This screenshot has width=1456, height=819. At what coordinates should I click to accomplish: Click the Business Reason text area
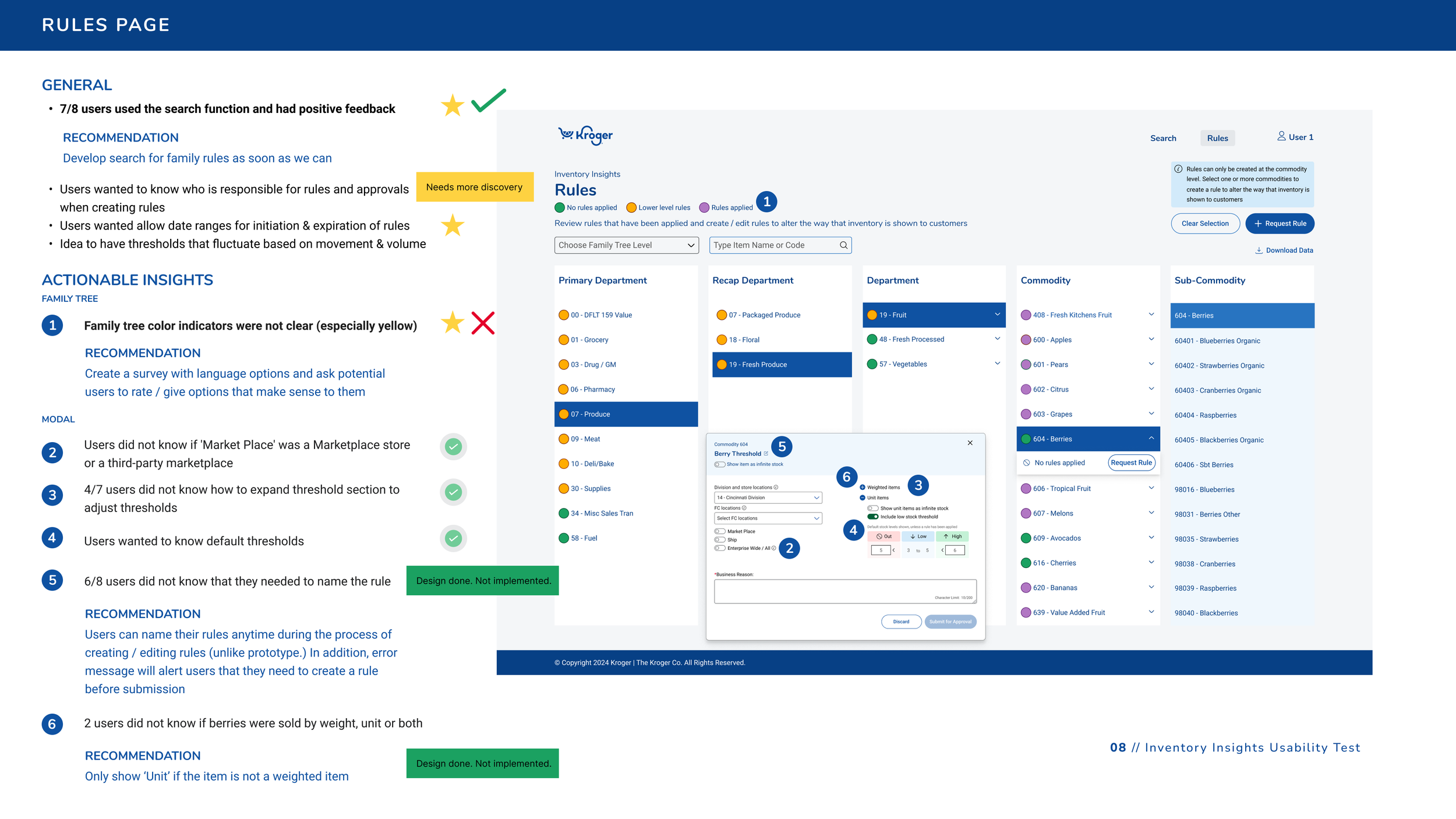pos(844,591)
